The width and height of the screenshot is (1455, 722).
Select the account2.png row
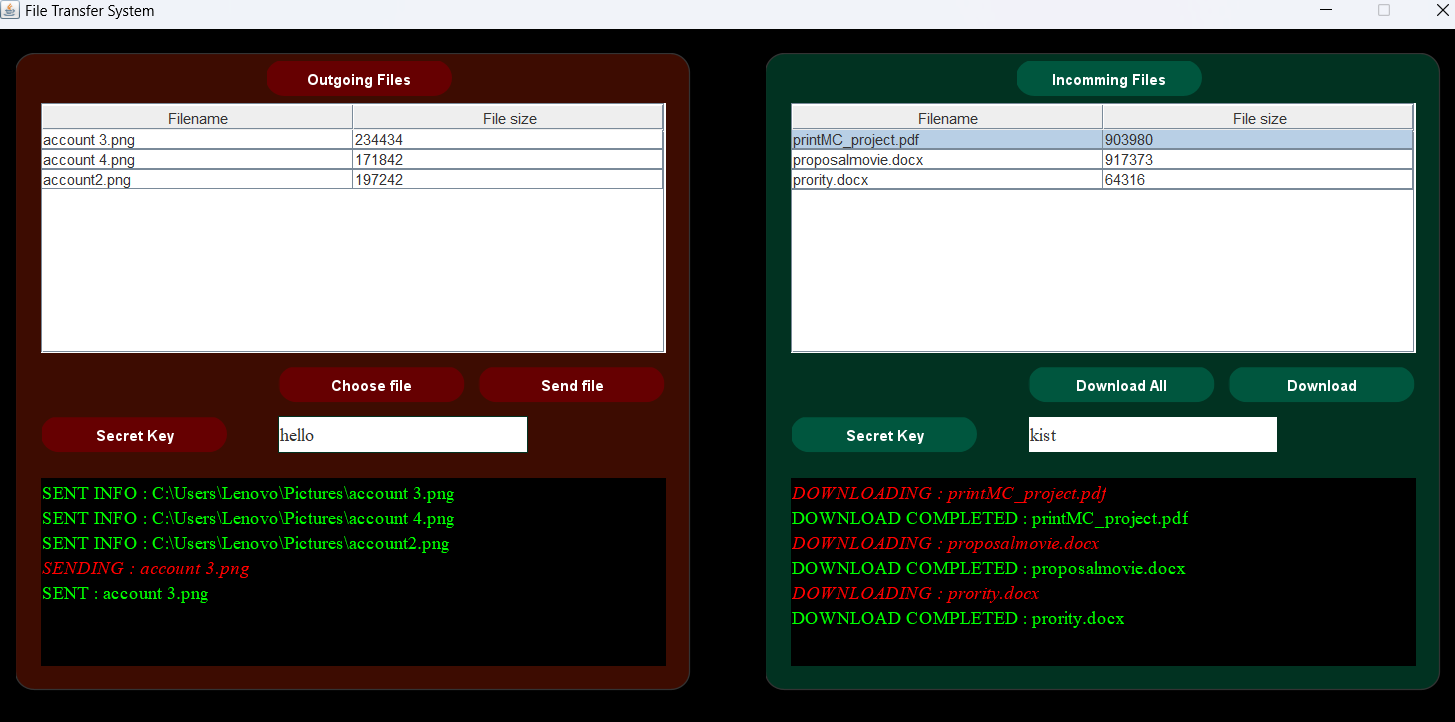353,180
